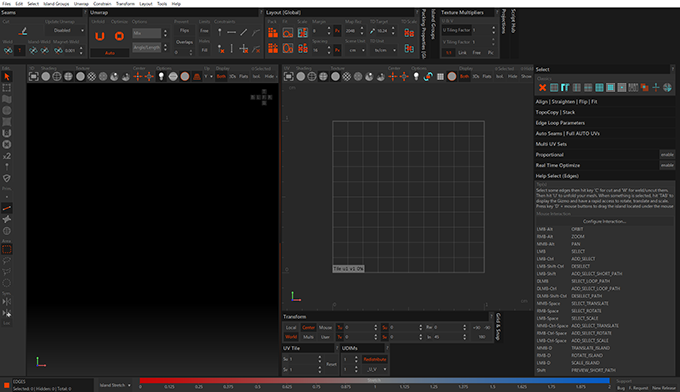The width and height of the screenshot is (680, 392).
Task: Click the Optimize square icon
Action: pos(119,36)
